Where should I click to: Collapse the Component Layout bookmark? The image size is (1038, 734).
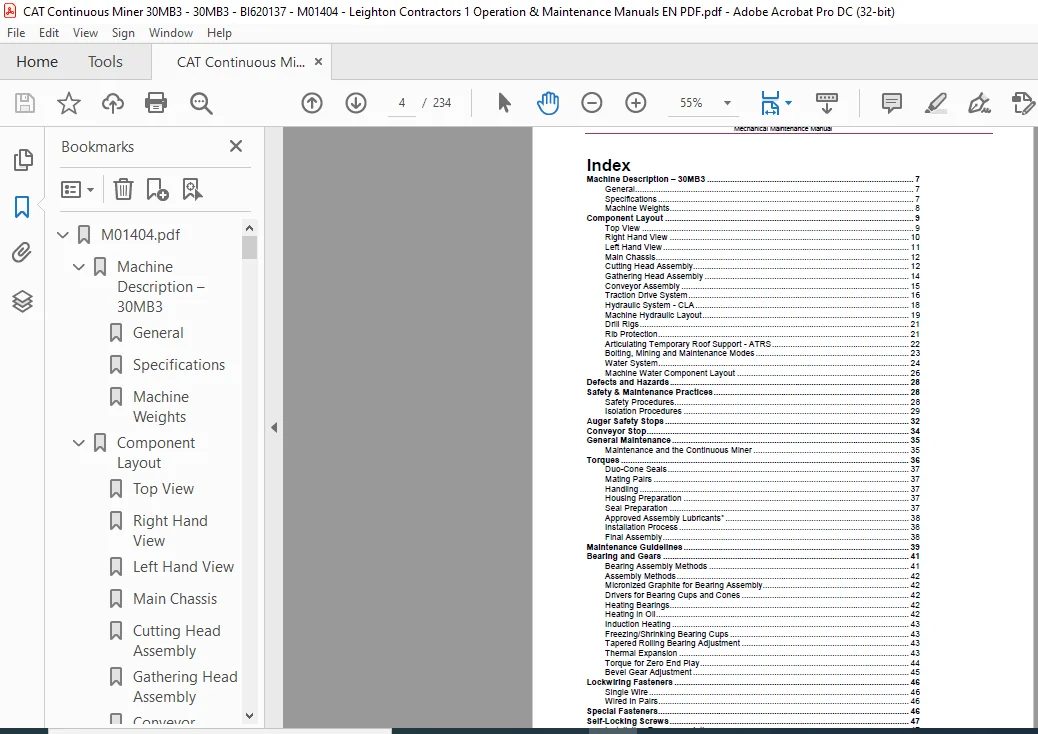79,443
